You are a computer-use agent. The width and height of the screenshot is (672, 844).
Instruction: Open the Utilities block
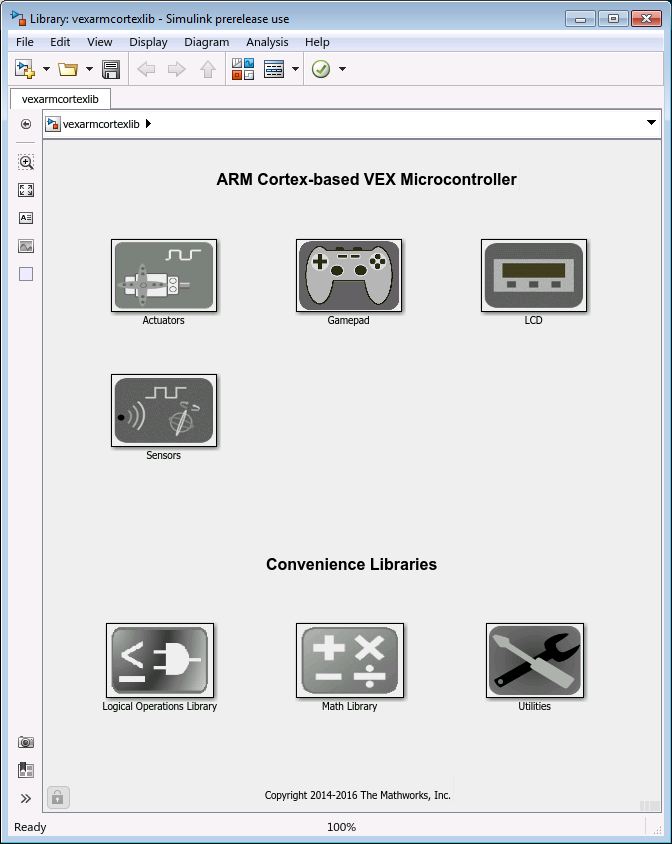[x=535, y=661]
